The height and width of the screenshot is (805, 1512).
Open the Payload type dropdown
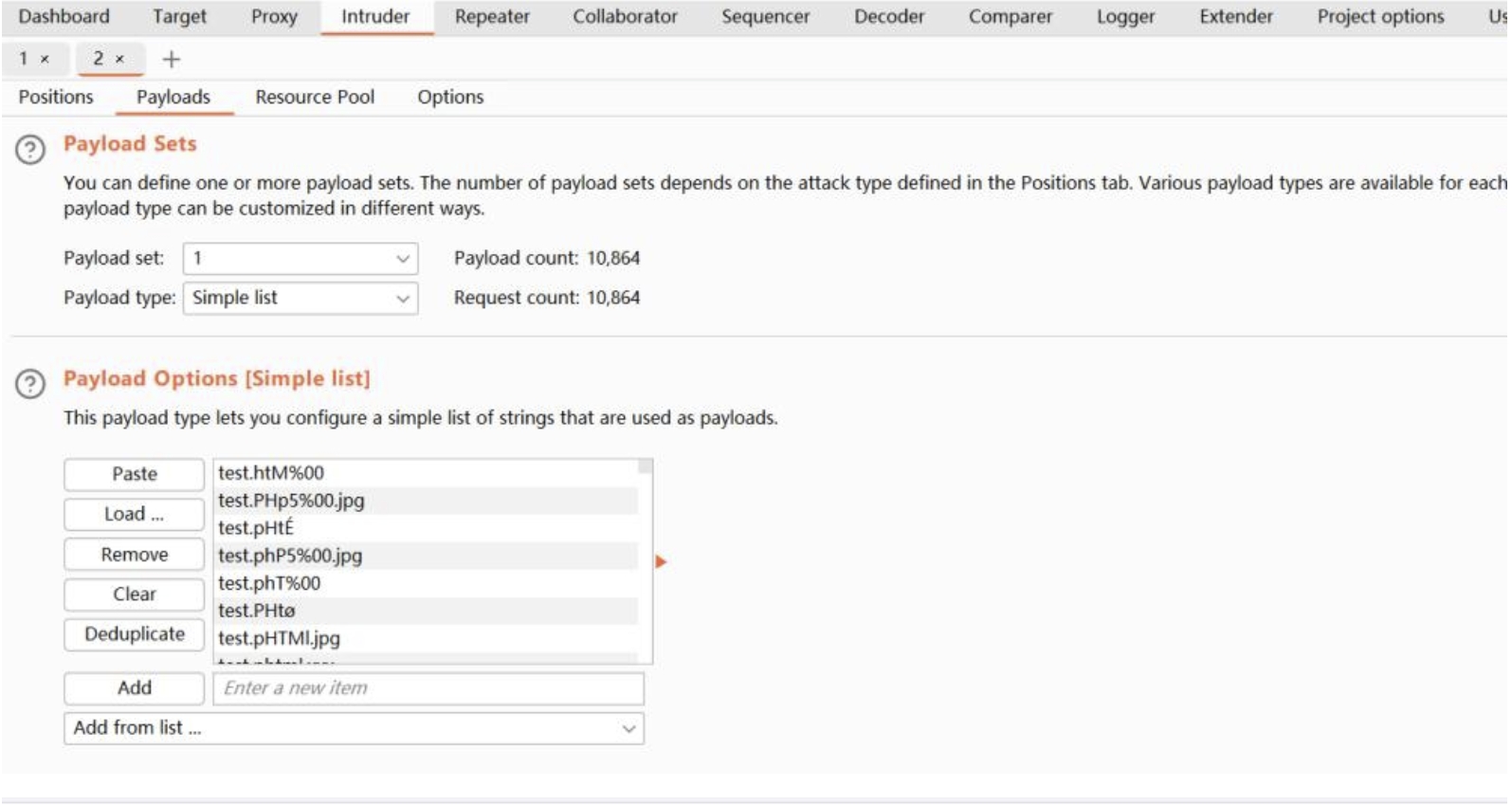tap(301, 298)
